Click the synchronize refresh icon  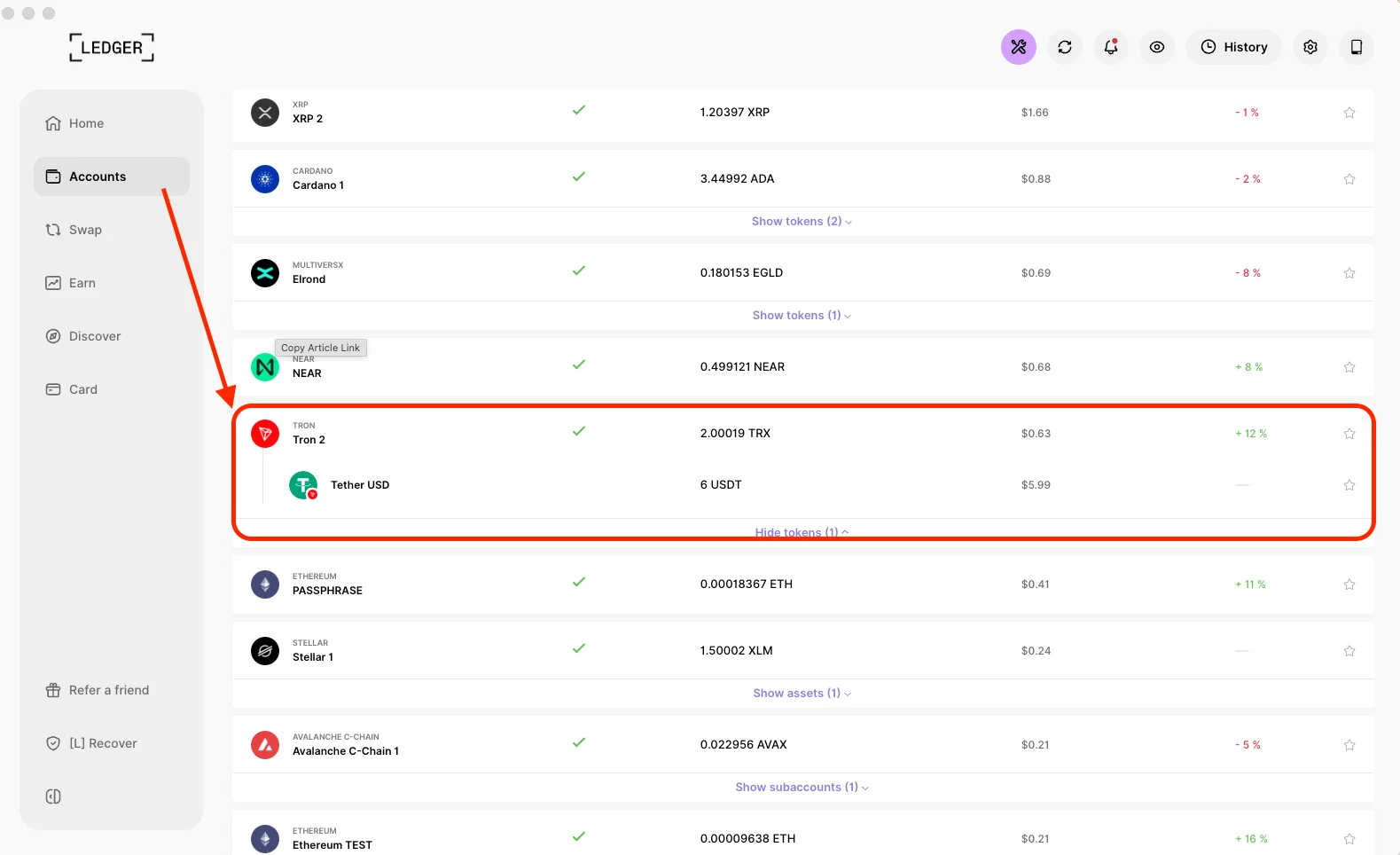point(1065,47)
